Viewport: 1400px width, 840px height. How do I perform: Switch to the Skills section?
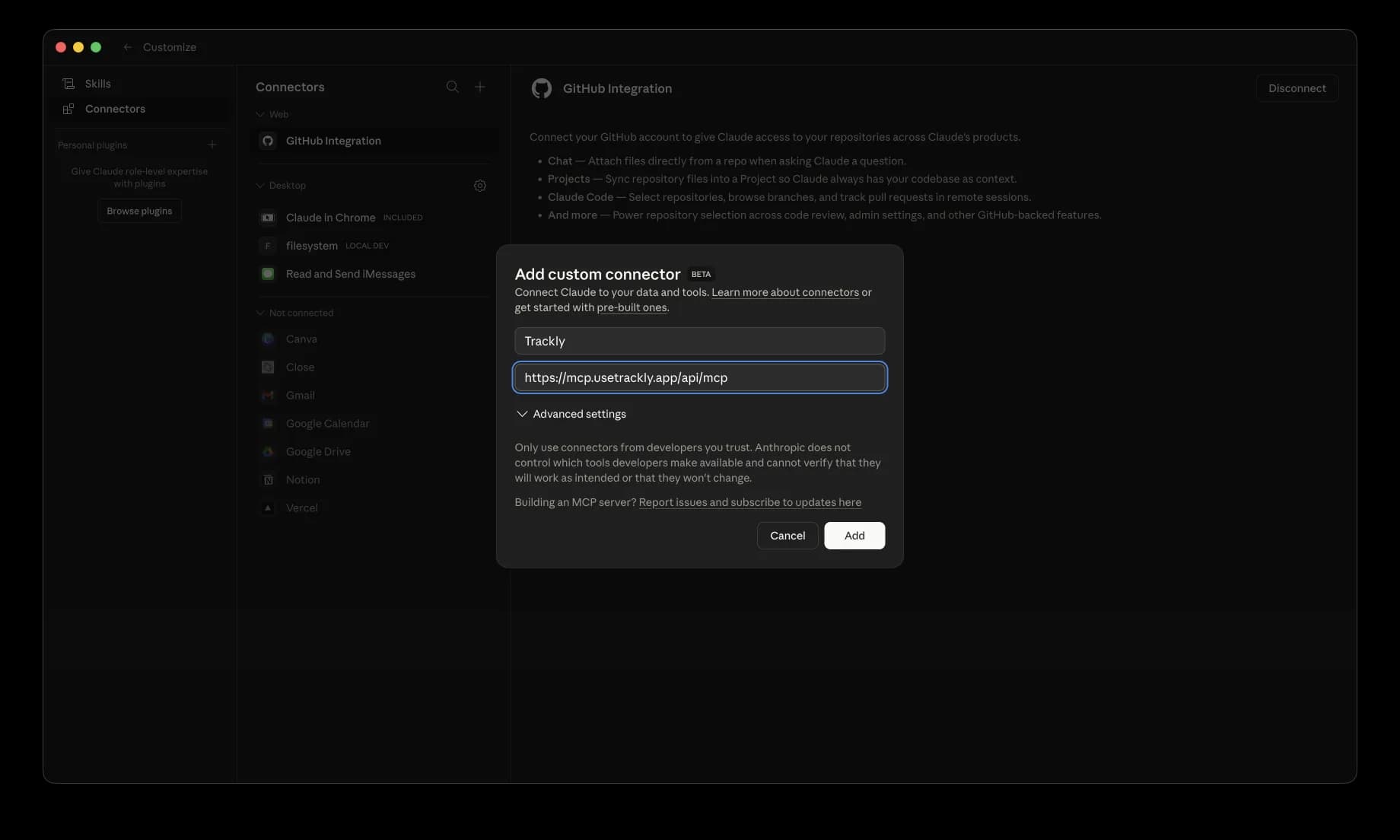98,83
